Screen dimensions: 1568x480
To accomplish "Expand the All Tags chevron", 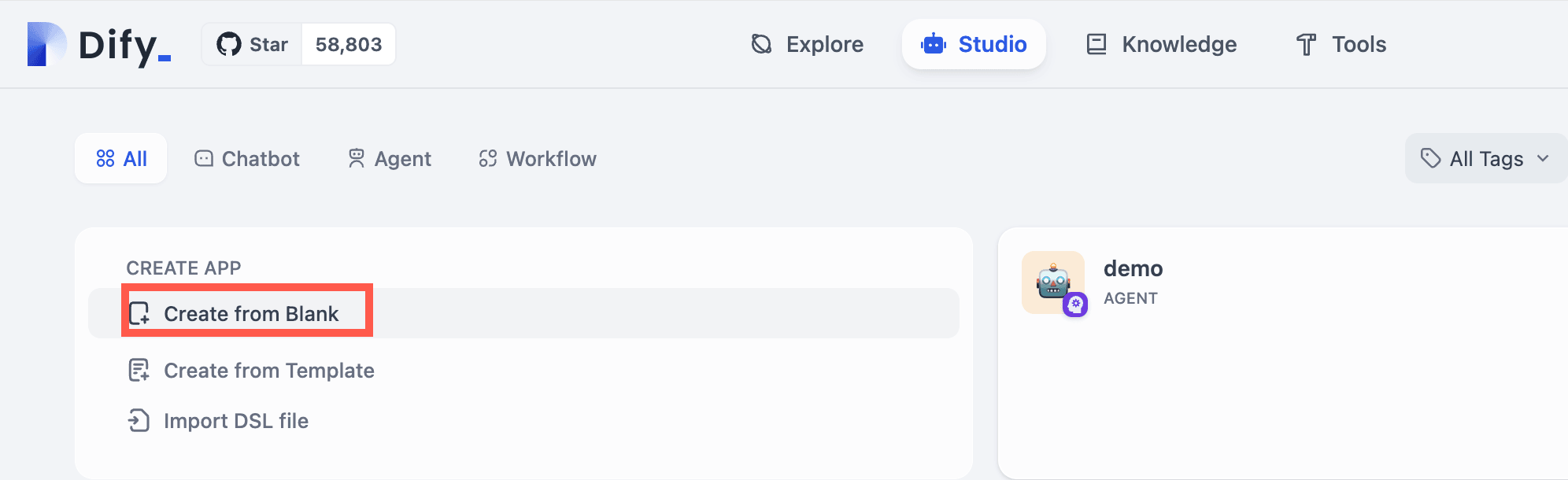I will [1541, 158].
